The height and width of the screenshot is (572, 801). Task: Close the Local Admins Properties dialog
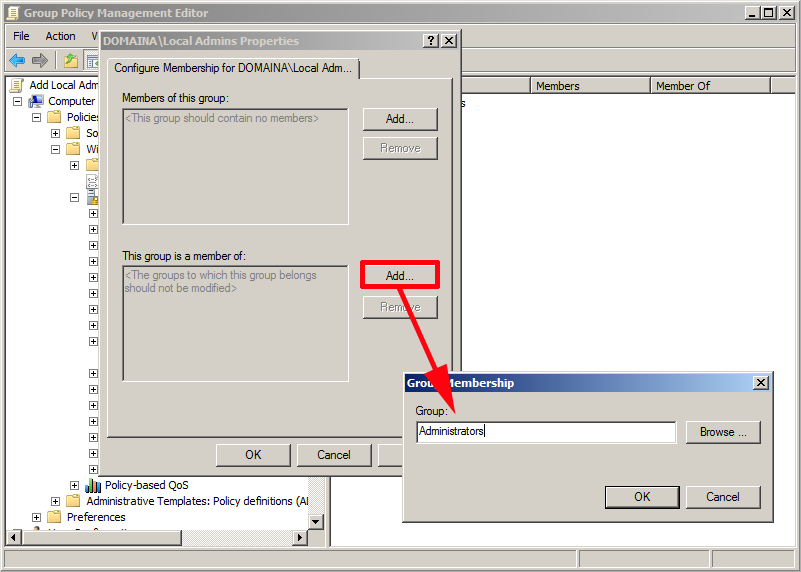click(449, 40)
